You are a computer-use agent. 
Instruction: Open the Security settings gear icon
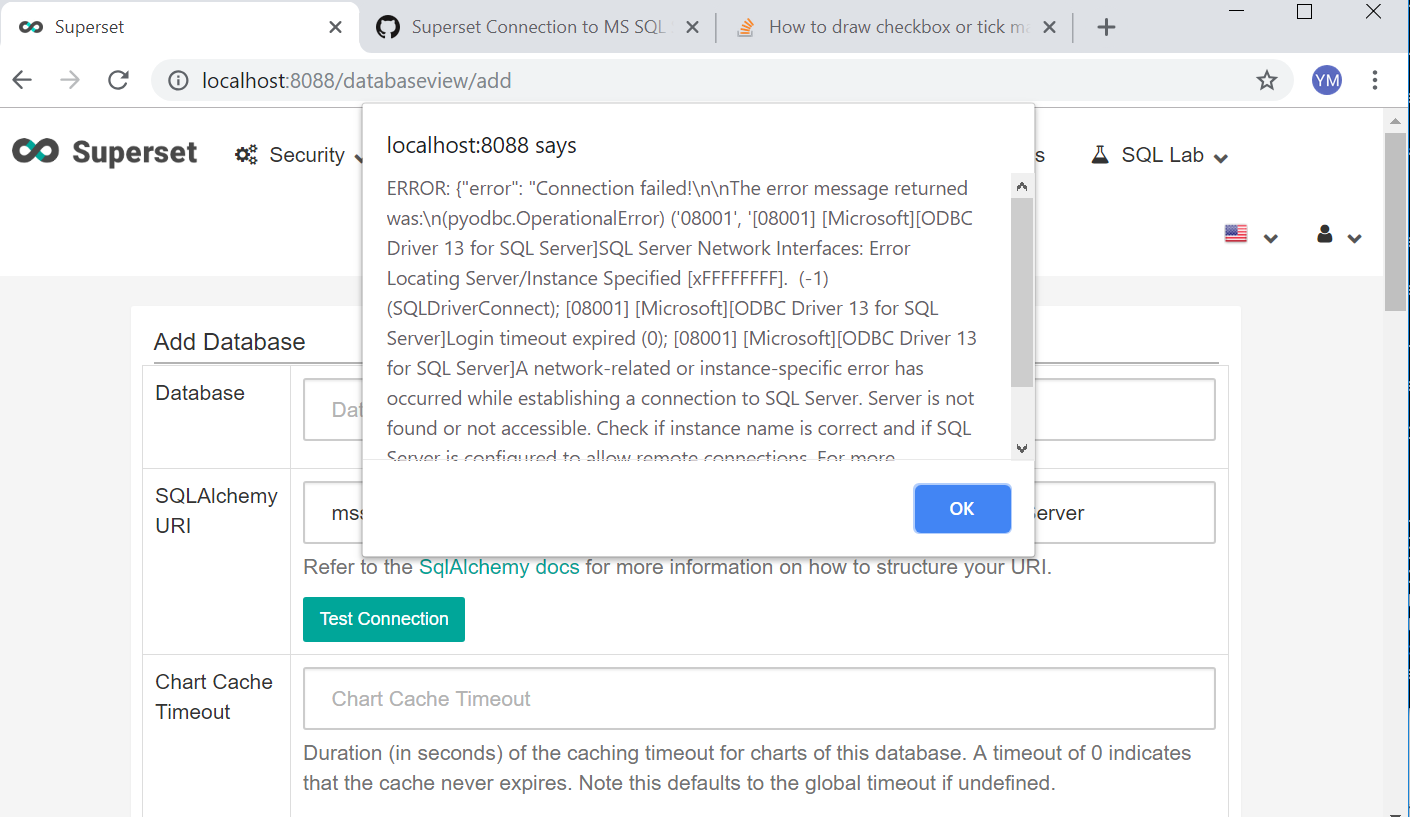coord(246,155)
